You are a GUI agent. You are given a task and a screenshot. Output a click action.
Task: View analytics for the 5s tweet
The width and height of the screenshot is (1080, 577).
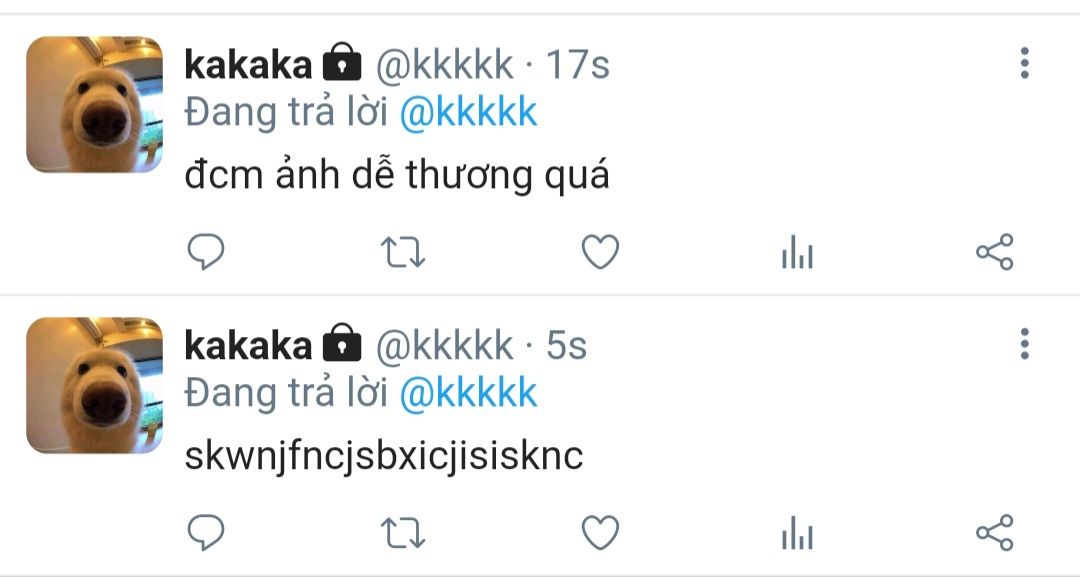pos(798,533)
